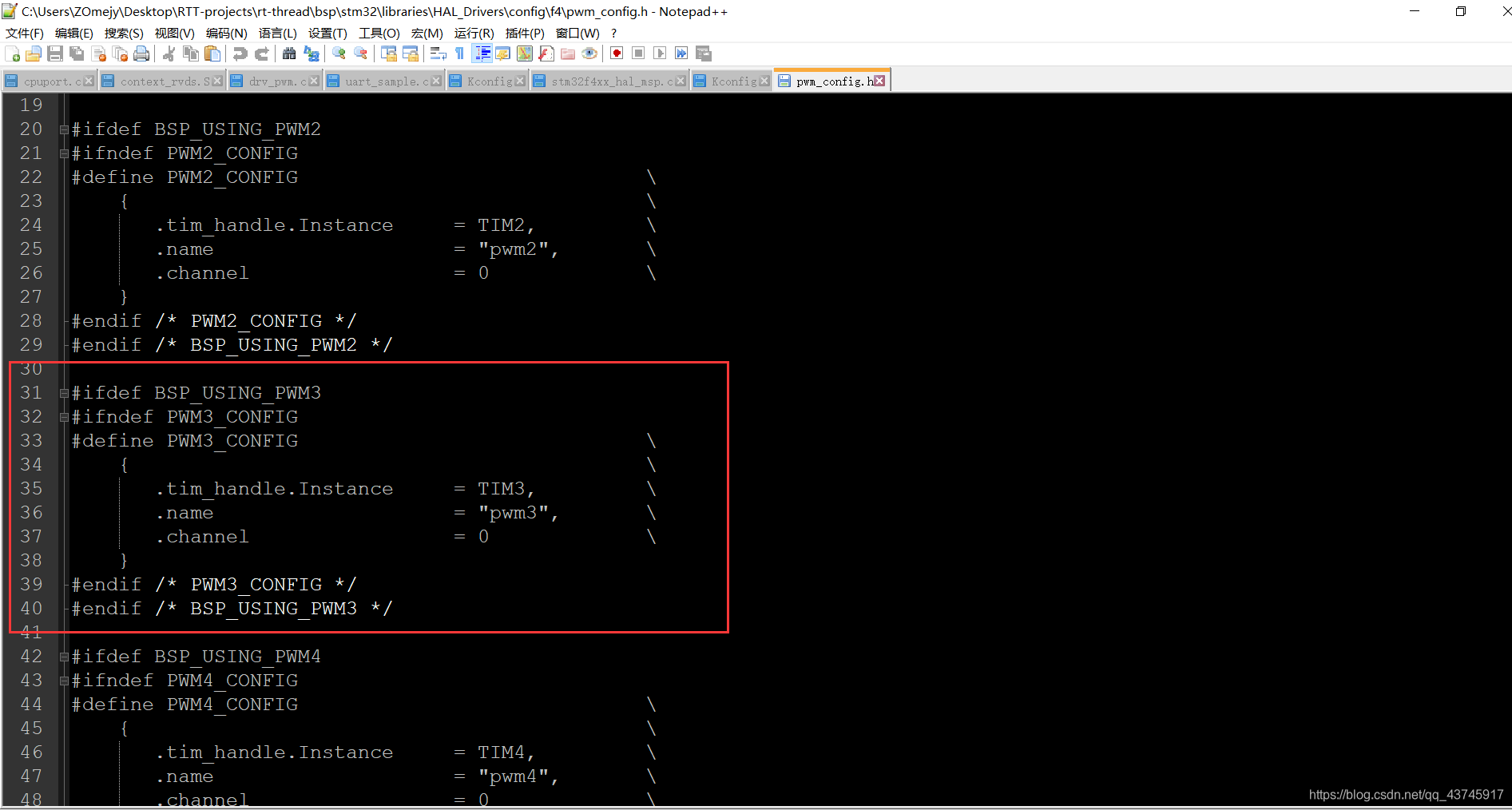Image resolution: width=1512 pixels, height=810 pixels.
Task: Open the 文件(F) menu
Action: (x=25, y=33)
